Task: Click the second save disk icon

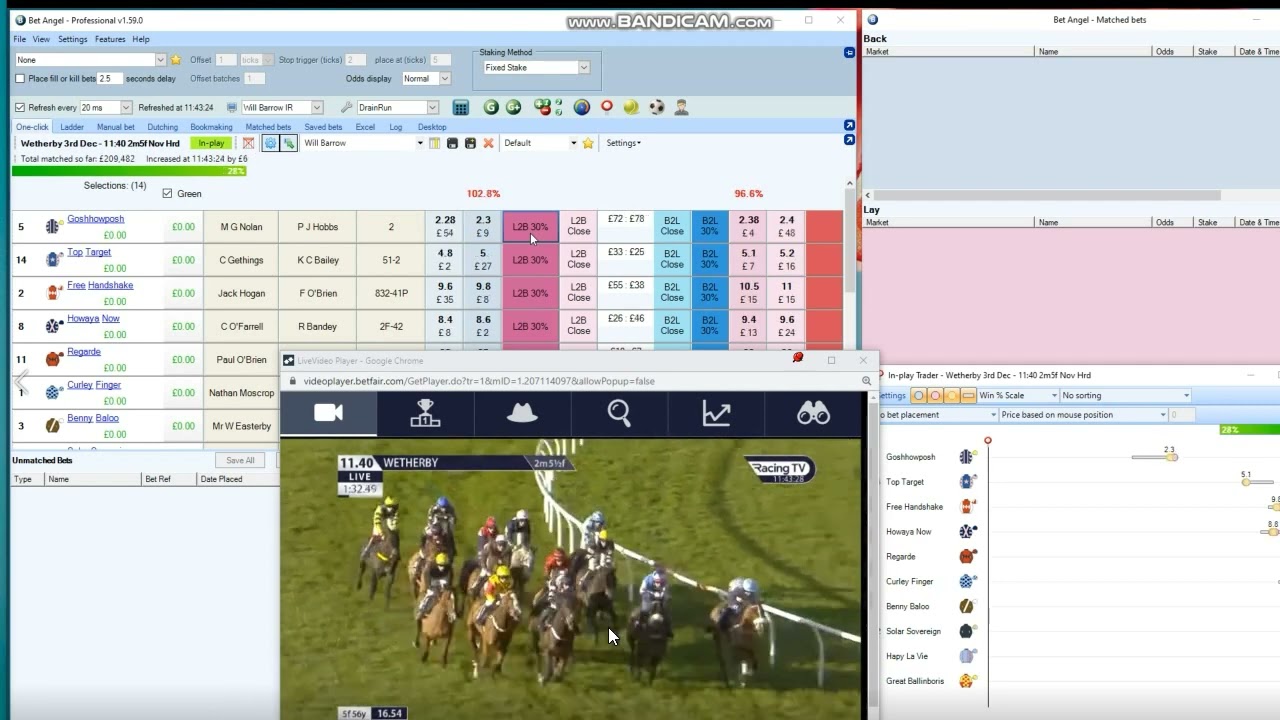Action: (470, 143)
